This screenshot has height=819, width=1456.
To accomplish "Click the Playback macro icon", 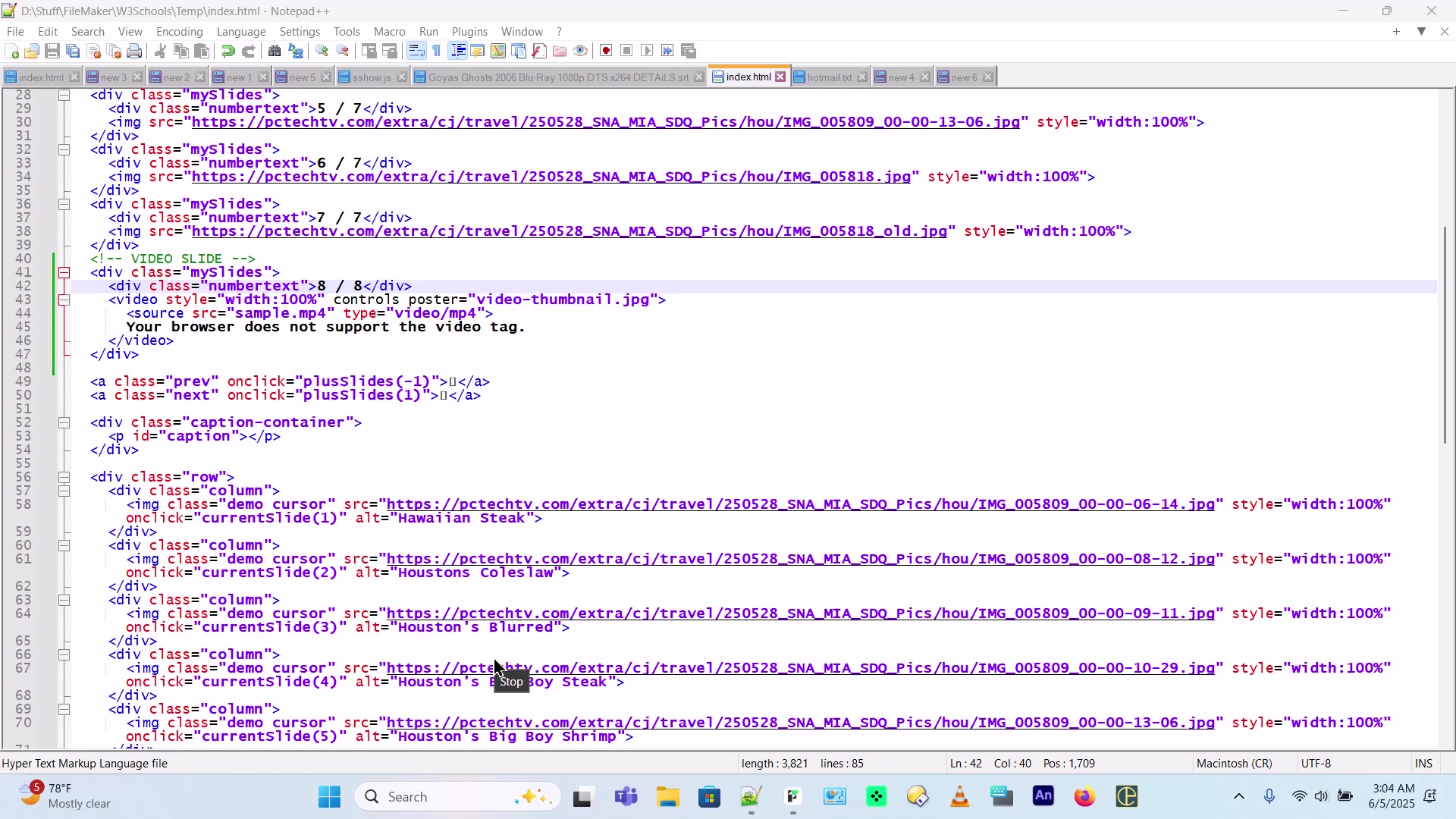I will tap(647, 51).
